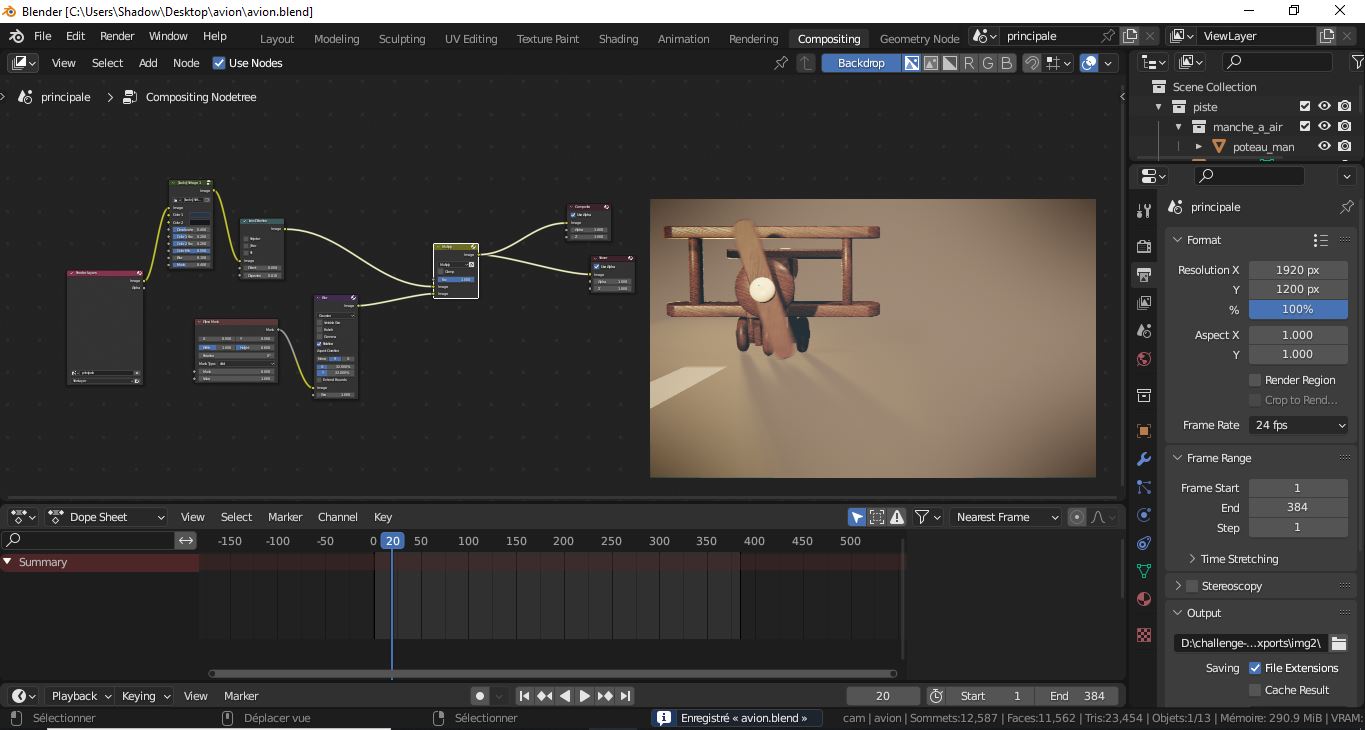Show only the Red channel in backdrop
Screen dimensions: 1365x730
tap(968, 63)
